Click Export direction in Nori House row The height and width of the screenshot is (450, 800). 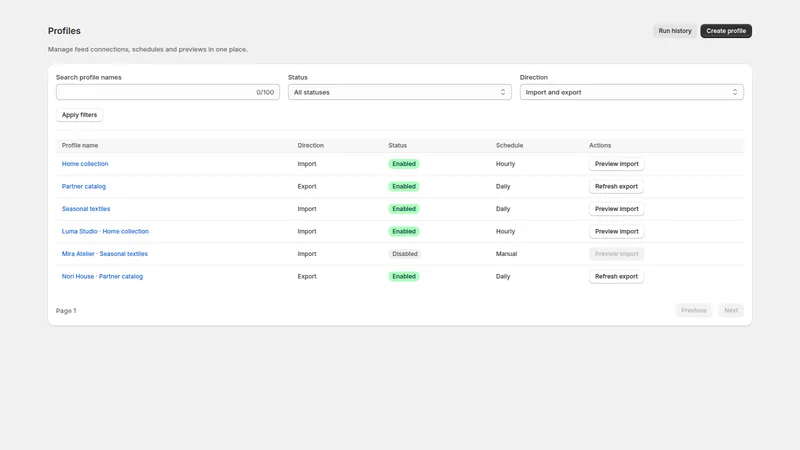[307, 276]
